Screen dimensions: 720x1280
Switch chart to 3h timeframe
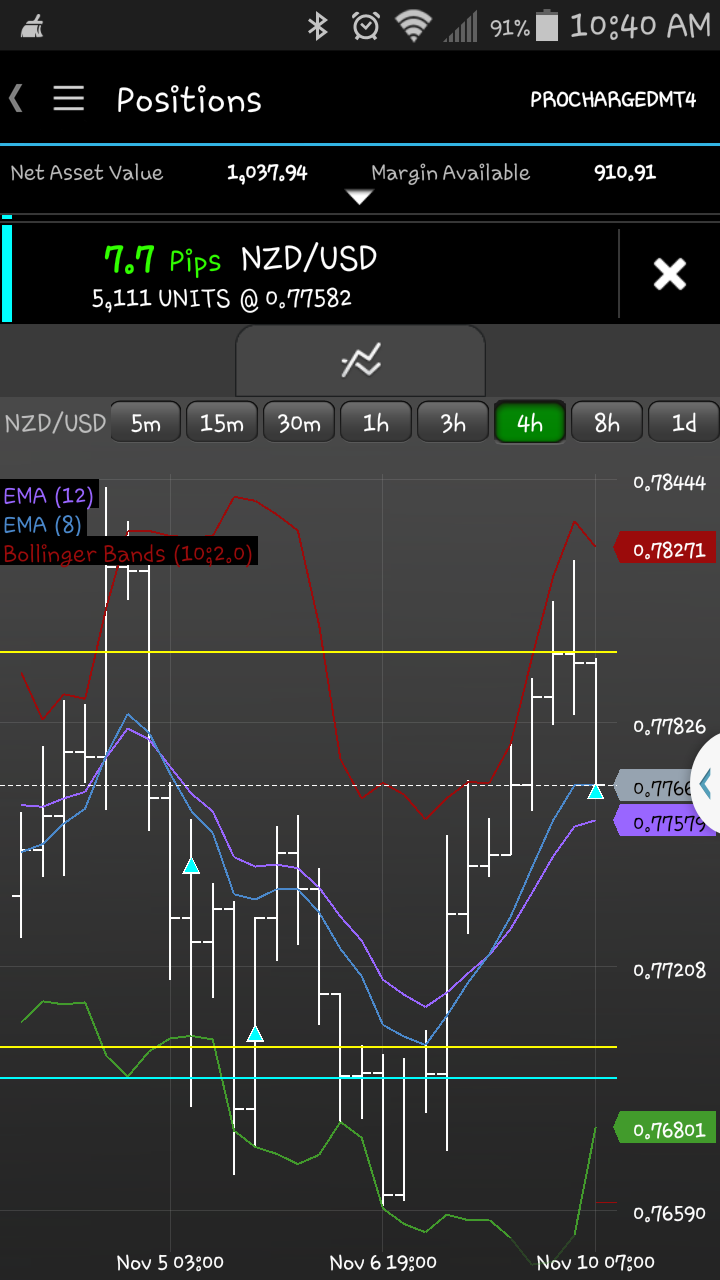[453, 423]
